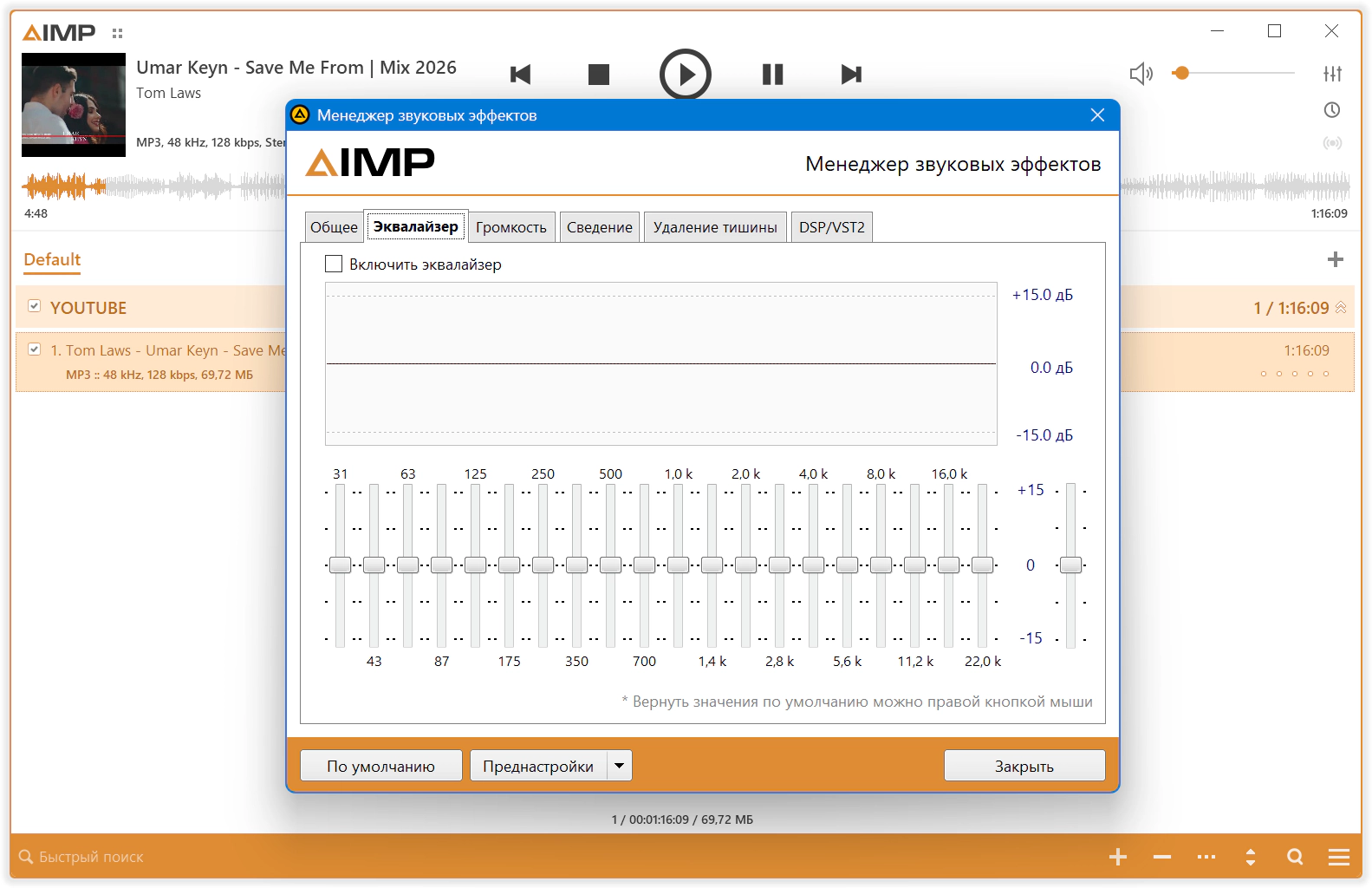The image size is (1372, 888).
Task: Collapse the YOUTUBE group with chevron
Action: [1341, 308]
